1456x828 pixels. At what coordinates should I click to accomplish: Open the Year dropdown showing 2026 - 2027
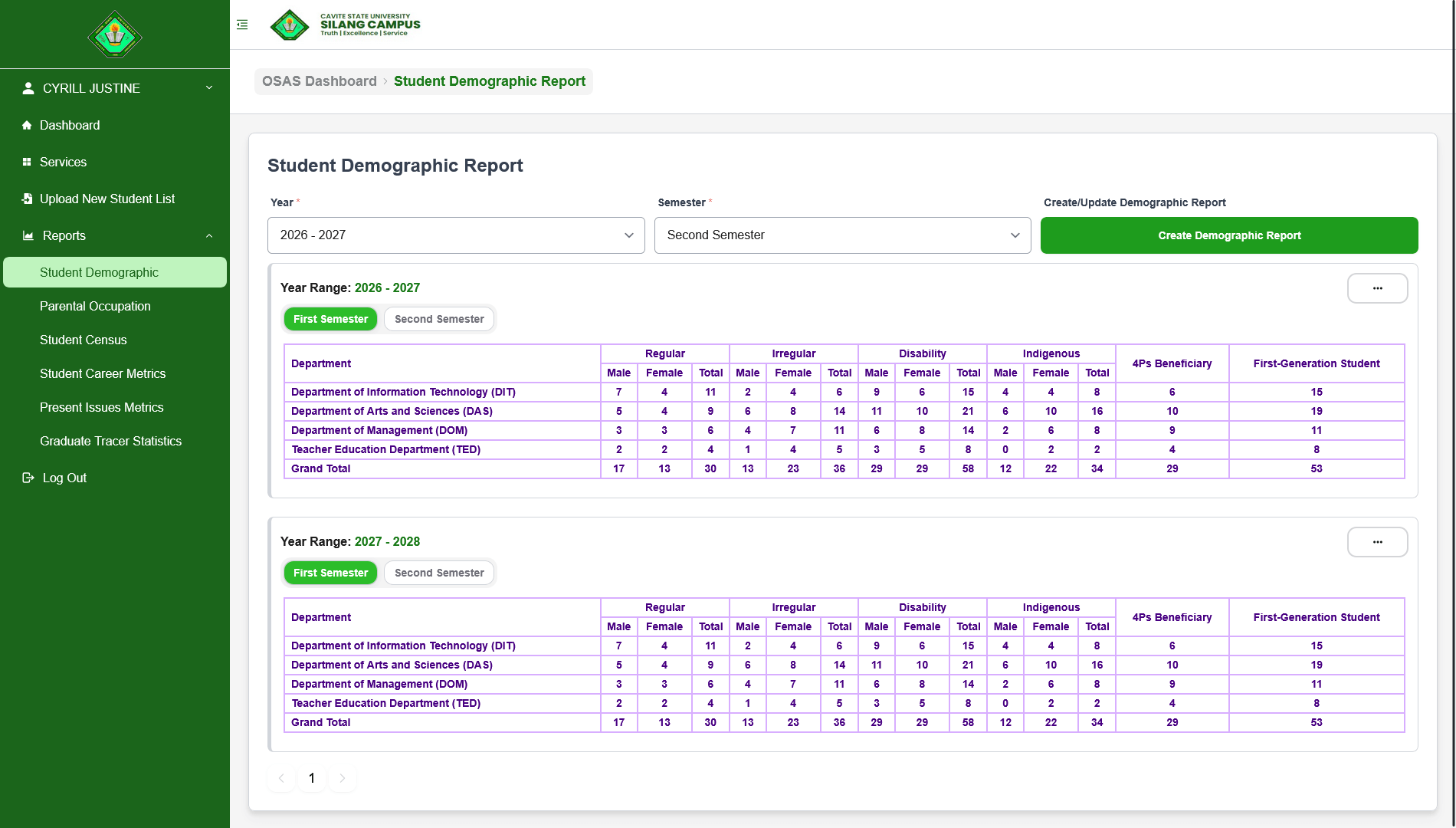(456, 235)
